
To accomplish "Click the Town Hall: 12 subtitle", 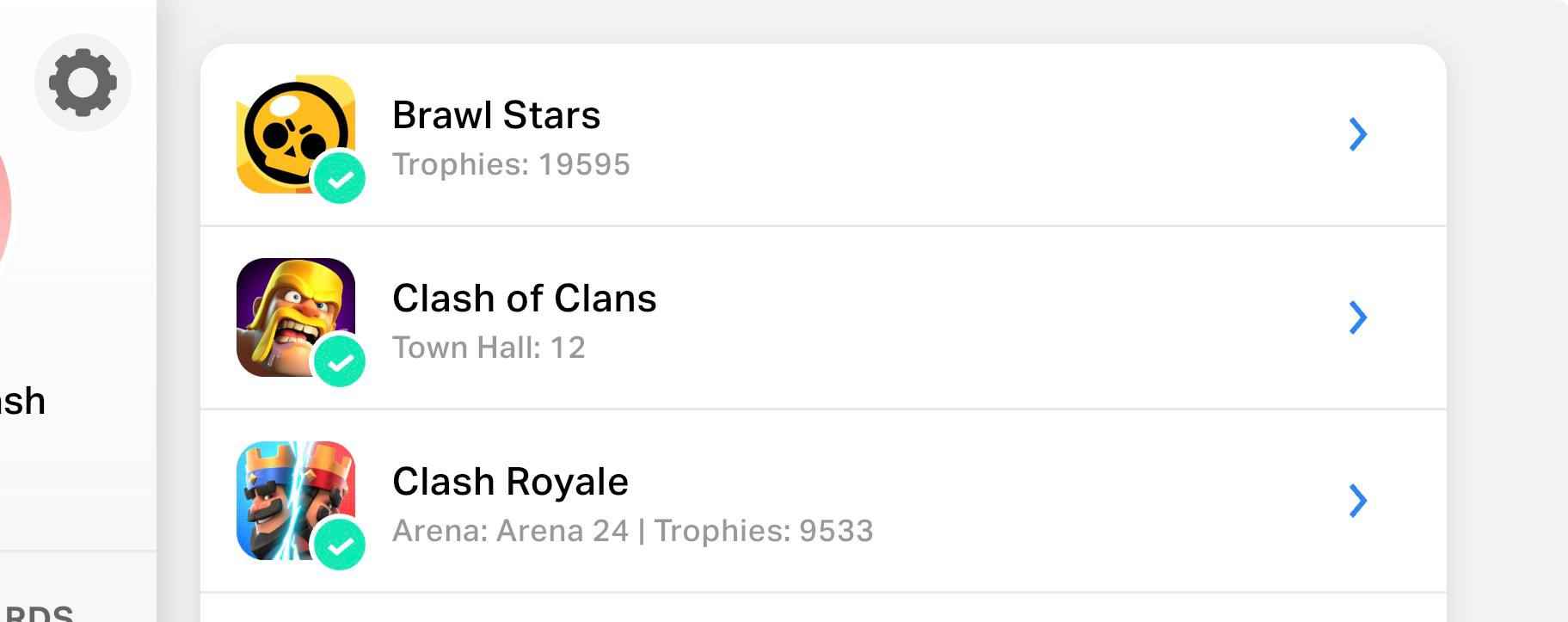I will coord(489,348).
